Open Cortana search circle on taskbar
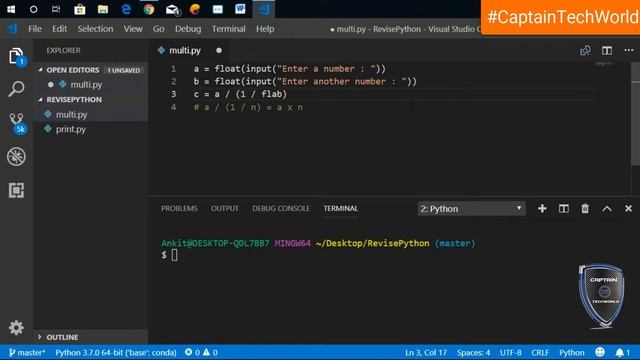This screenshot has height=360, width=640. coord(33,9)
